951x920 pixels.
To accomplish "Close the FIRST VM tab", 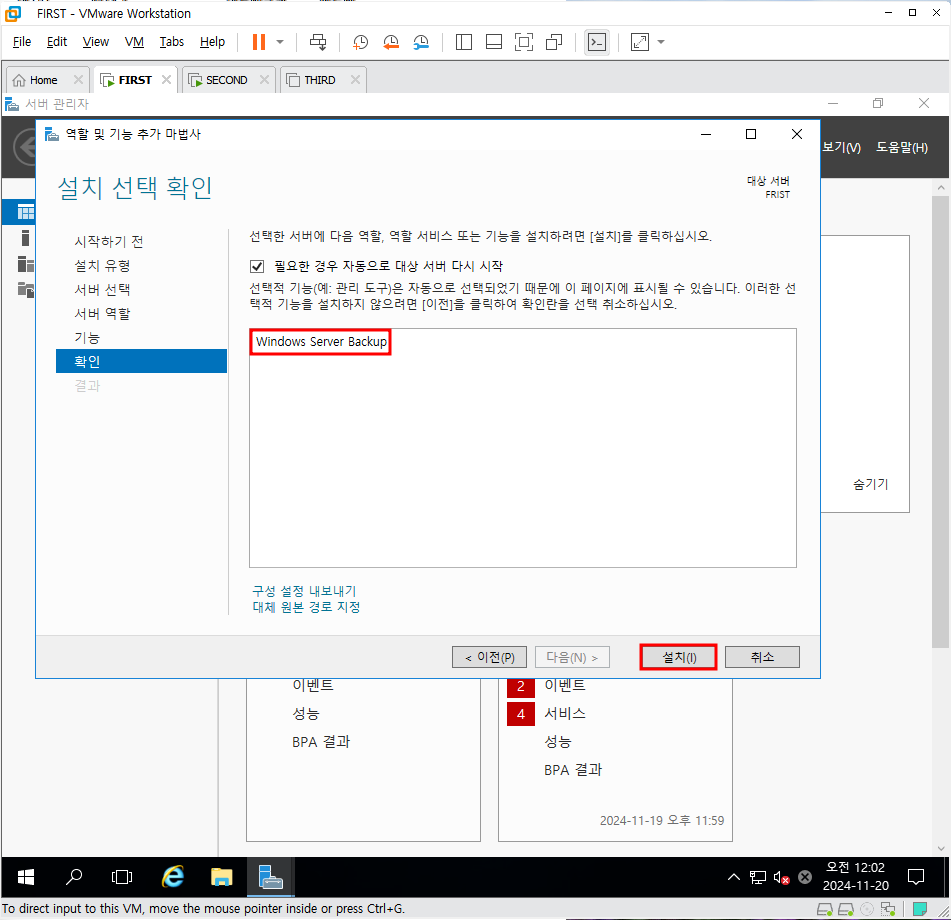I will point(166,79).
